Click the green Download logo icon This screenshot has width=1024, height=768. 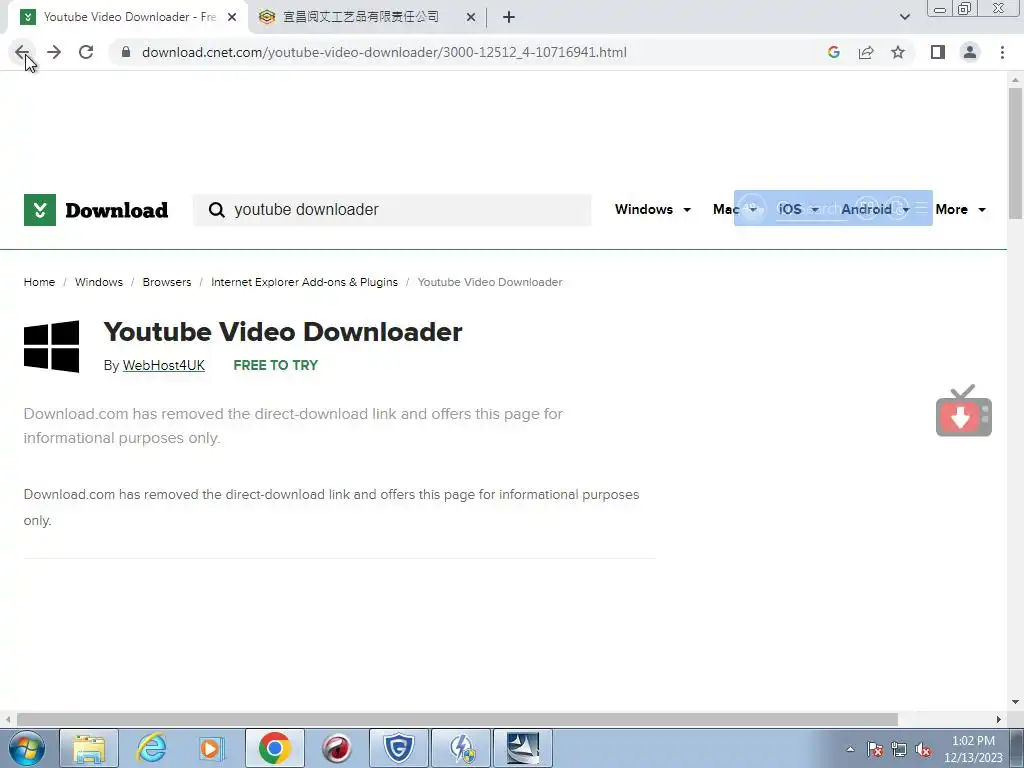pyautogui.click(x=40, y=210)
